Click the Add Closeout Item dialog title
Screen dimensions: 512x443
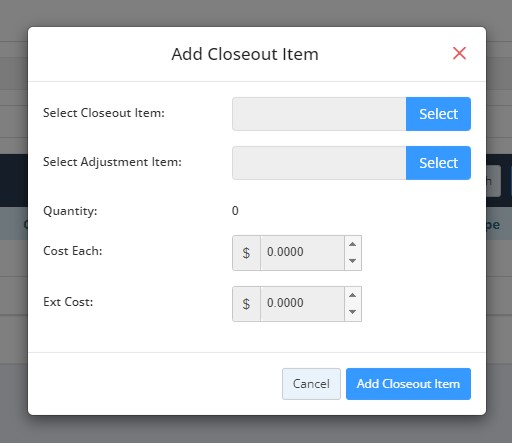(x=245, y=54)
